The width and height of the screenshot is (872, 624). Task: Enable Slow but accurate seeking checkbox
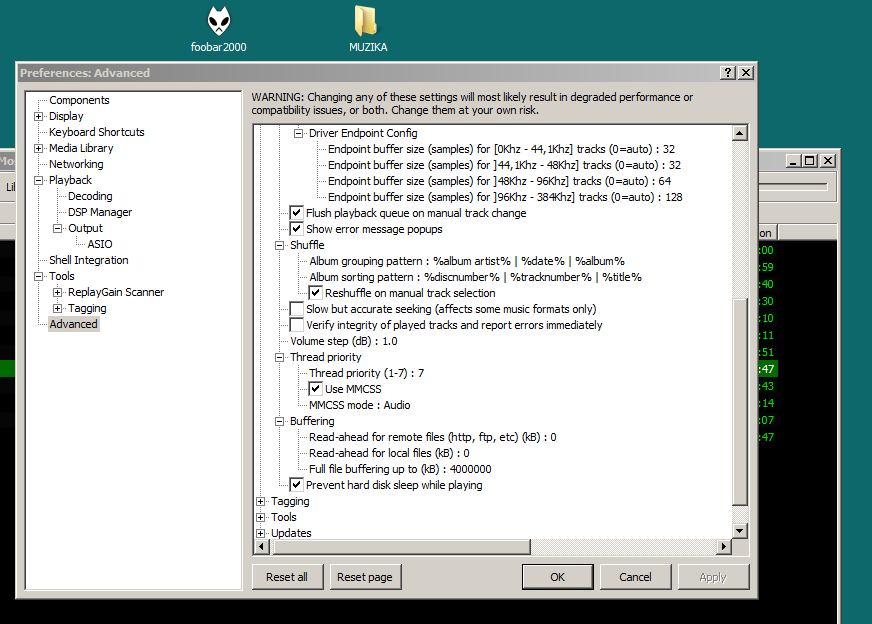click(x=297, y=309)
